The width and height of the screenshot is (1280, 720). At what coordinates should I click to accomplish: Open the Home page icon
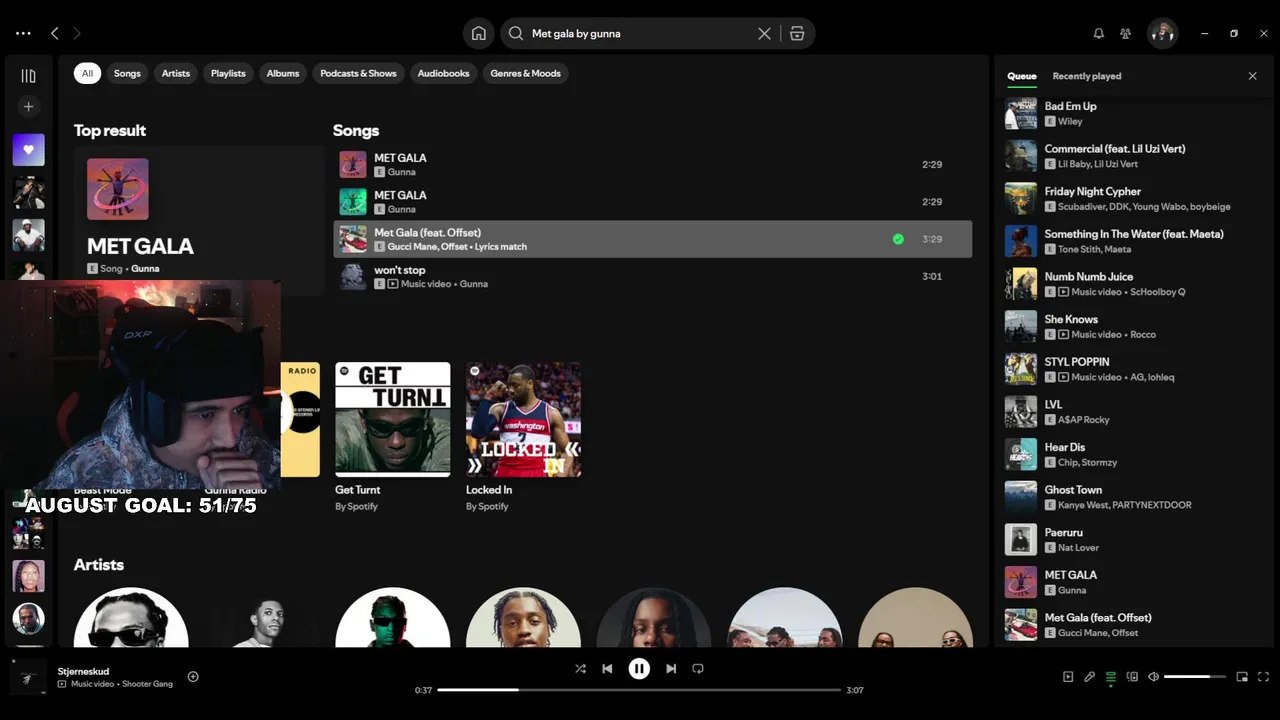click(479, 33)
